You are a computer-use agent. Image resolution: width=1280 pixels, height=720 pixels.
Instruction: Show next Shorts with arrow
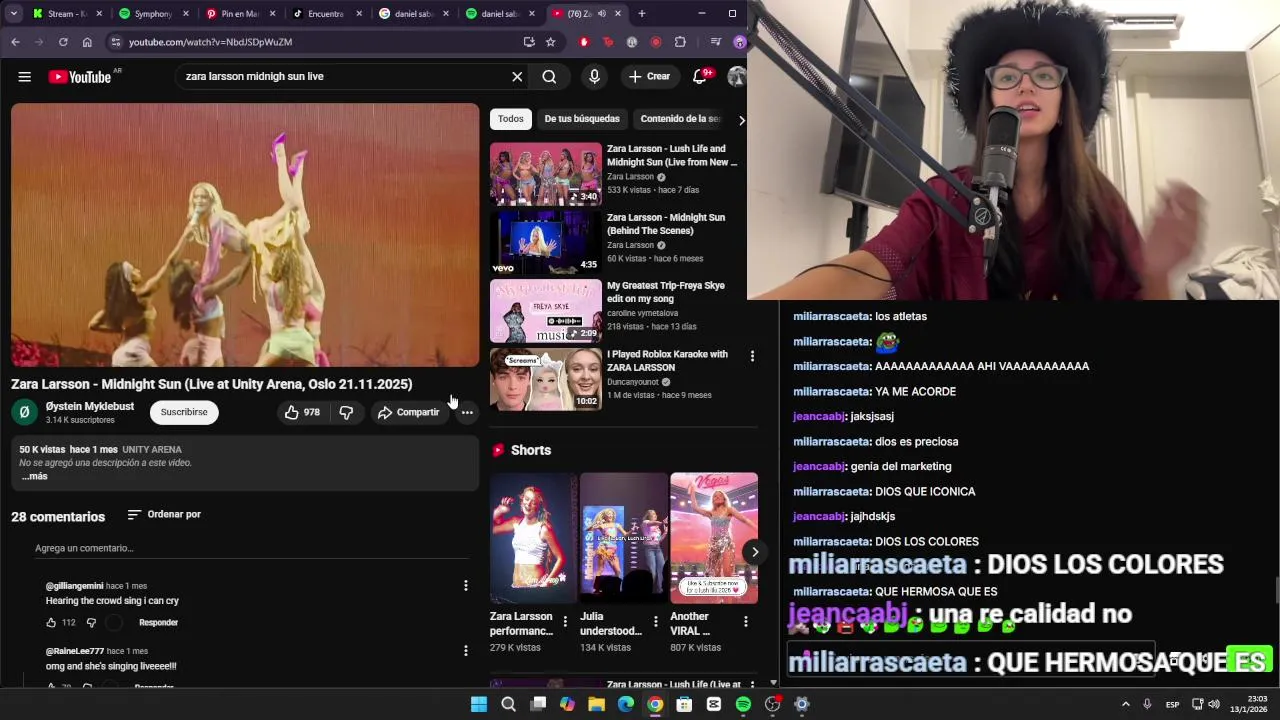pos(755,552)
